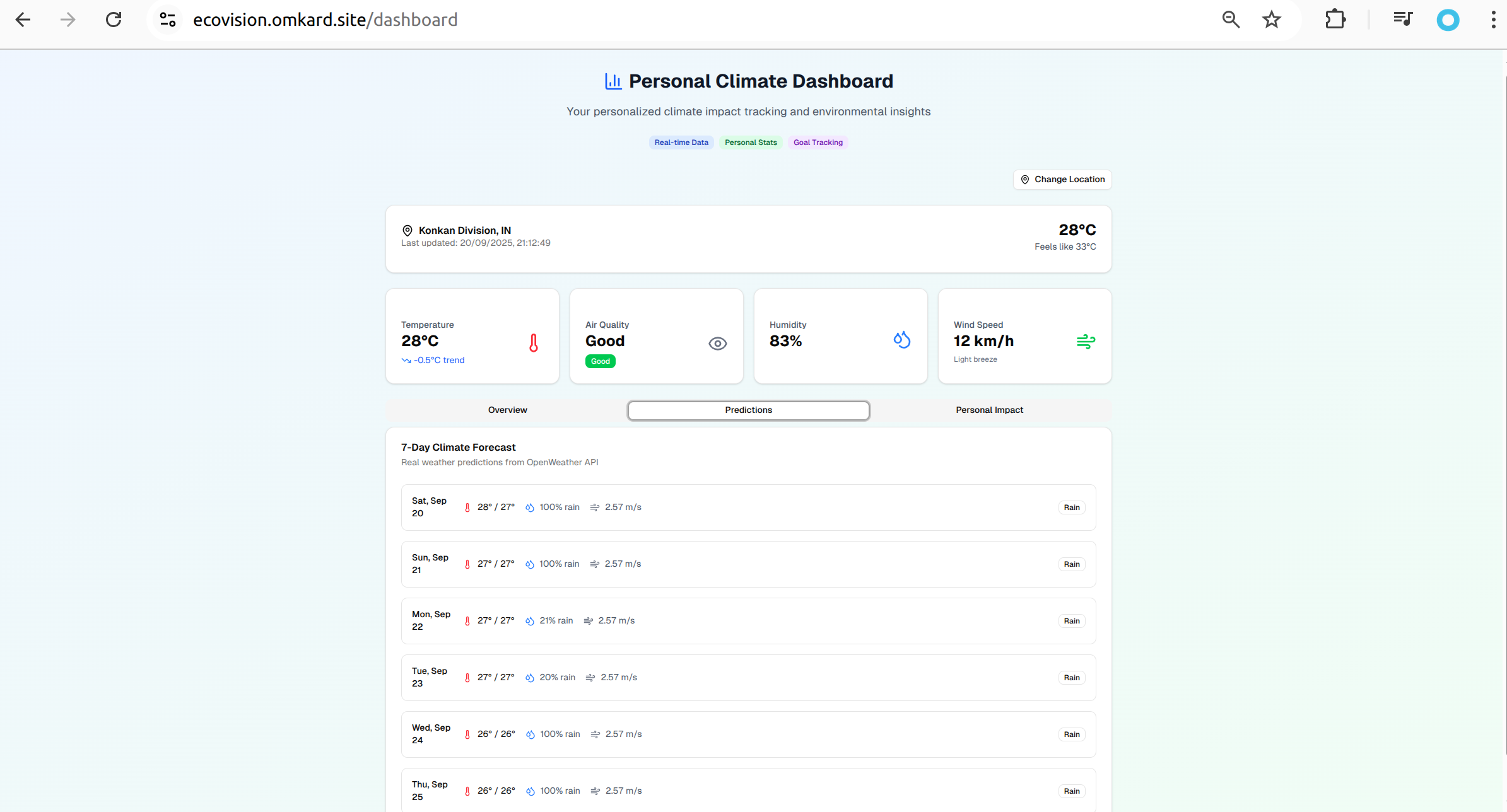The image size is (1507, 812).
Task: Switch to the Overview tab
Action: [x=507, y=410]
